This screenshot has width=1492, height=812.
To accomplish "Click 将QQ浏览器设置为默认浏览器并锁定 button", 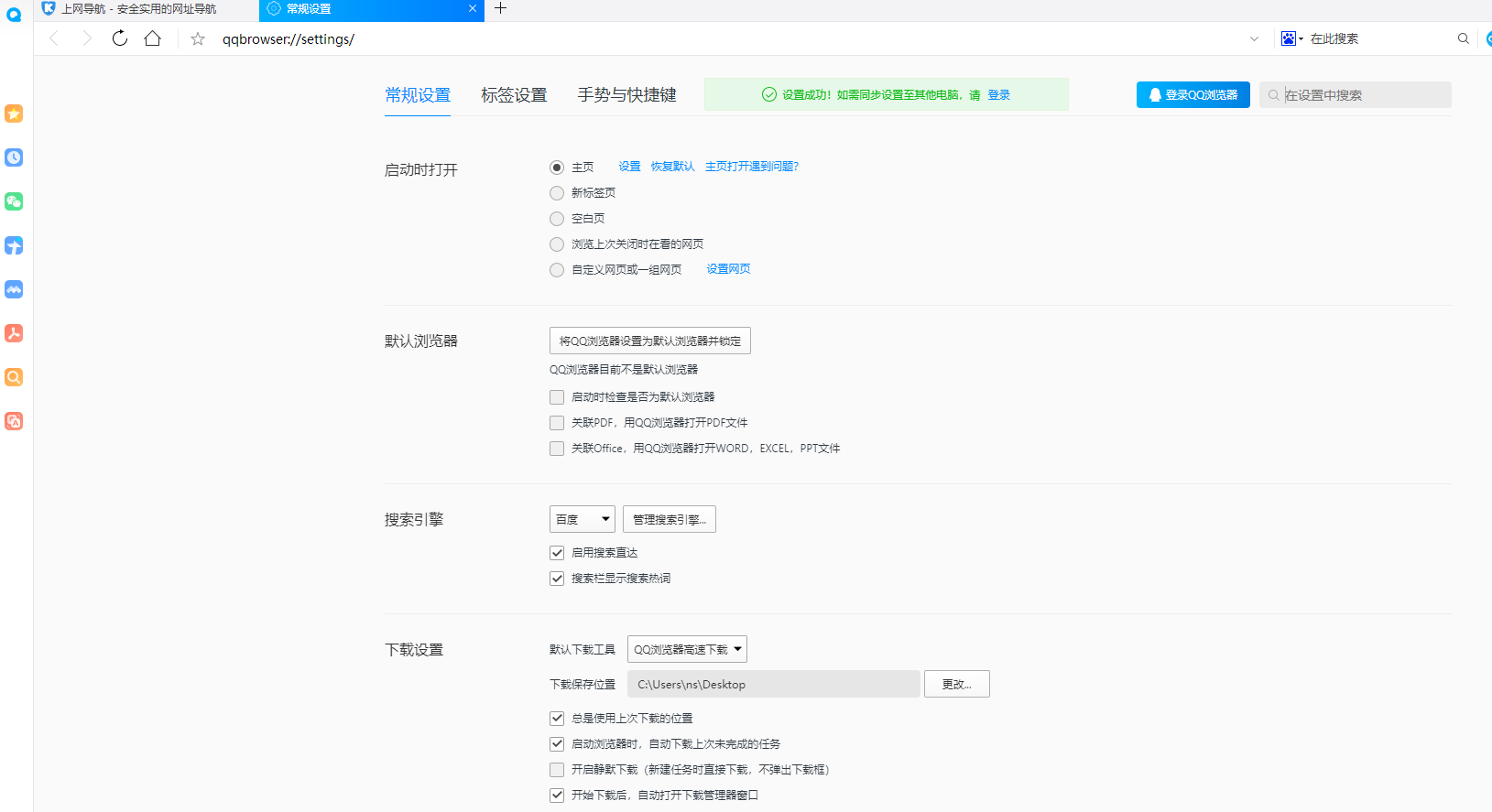I will [650, 341].
